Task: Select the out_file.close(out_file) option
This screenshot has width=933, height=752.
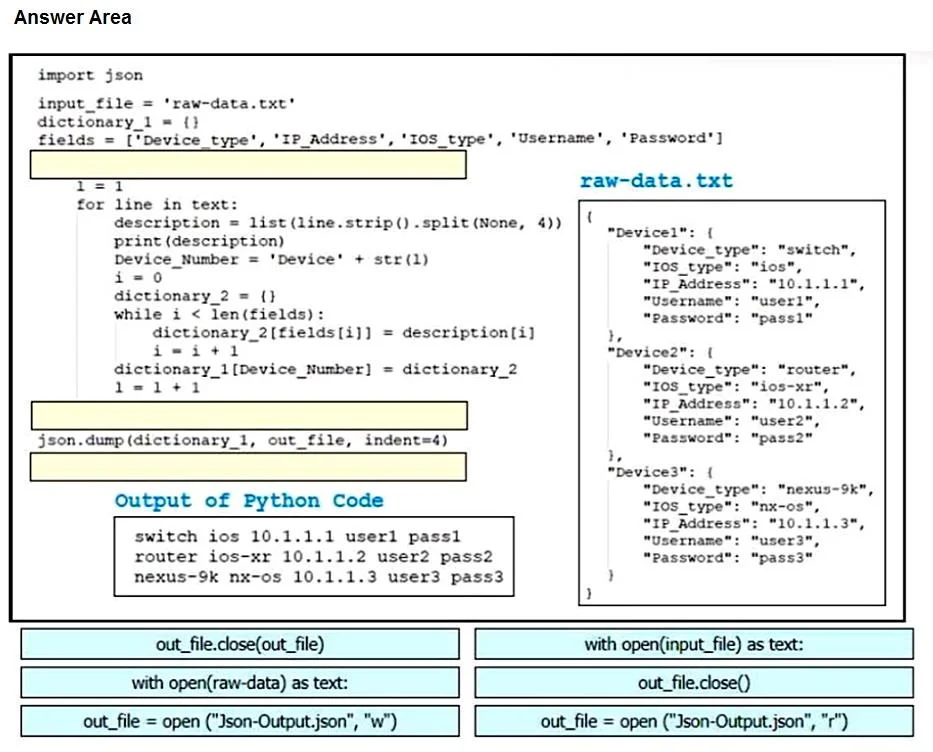Action: (240, 644)
